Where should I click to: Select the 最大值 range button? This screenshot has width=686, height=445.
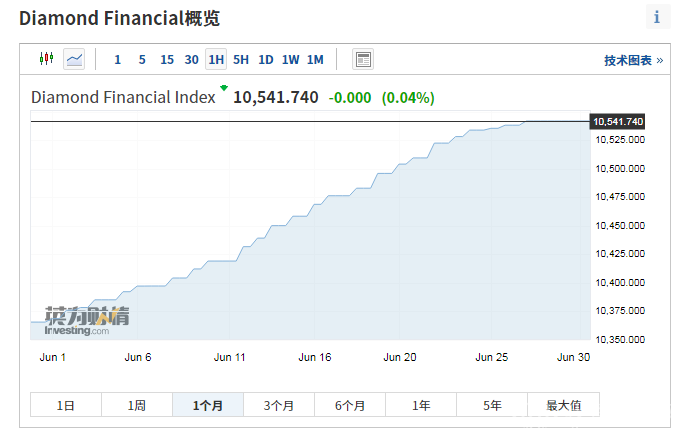click(564, 405)
